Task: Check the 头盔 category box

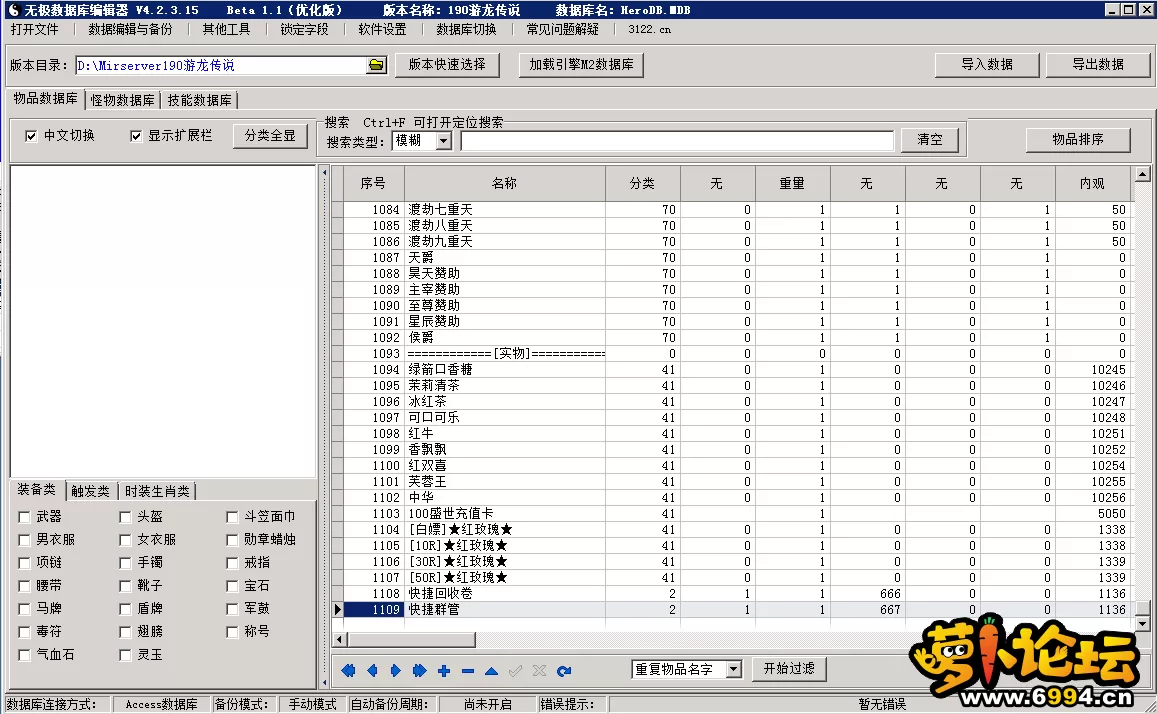Action: (x=126, y=517)
